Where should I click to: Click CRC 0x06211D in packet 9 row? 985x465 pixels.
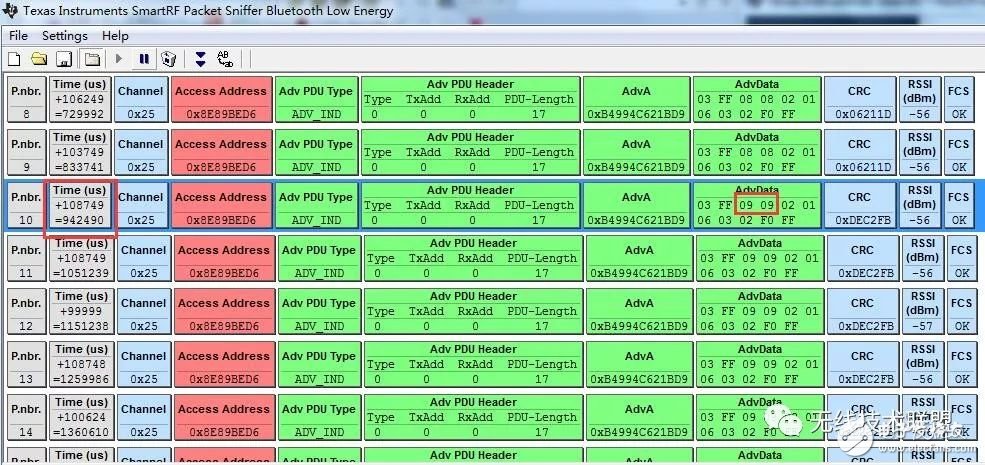(x=859, y=152)
